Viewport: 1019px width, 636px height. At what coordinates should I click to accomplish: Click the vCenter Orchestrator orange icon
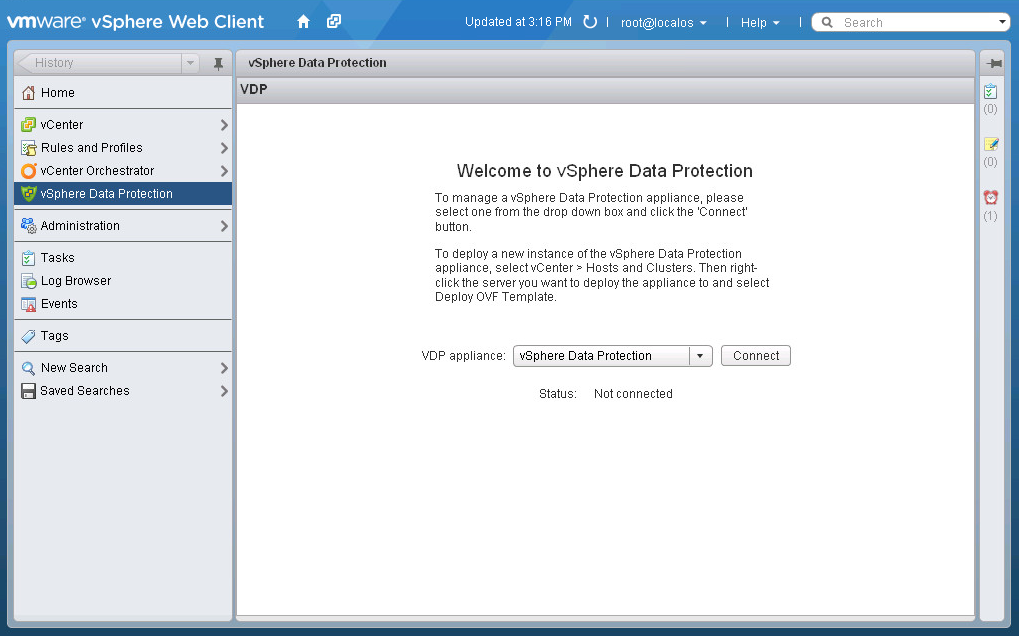(x=28, y=171)
